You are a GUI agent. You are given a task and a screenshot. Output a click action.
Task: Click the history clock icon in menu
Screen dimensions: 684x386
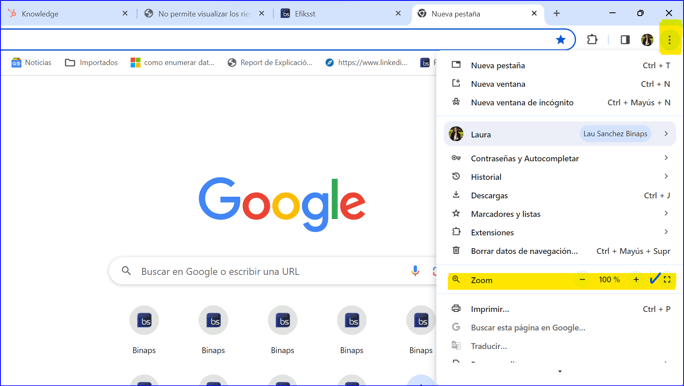click(456, 176)
